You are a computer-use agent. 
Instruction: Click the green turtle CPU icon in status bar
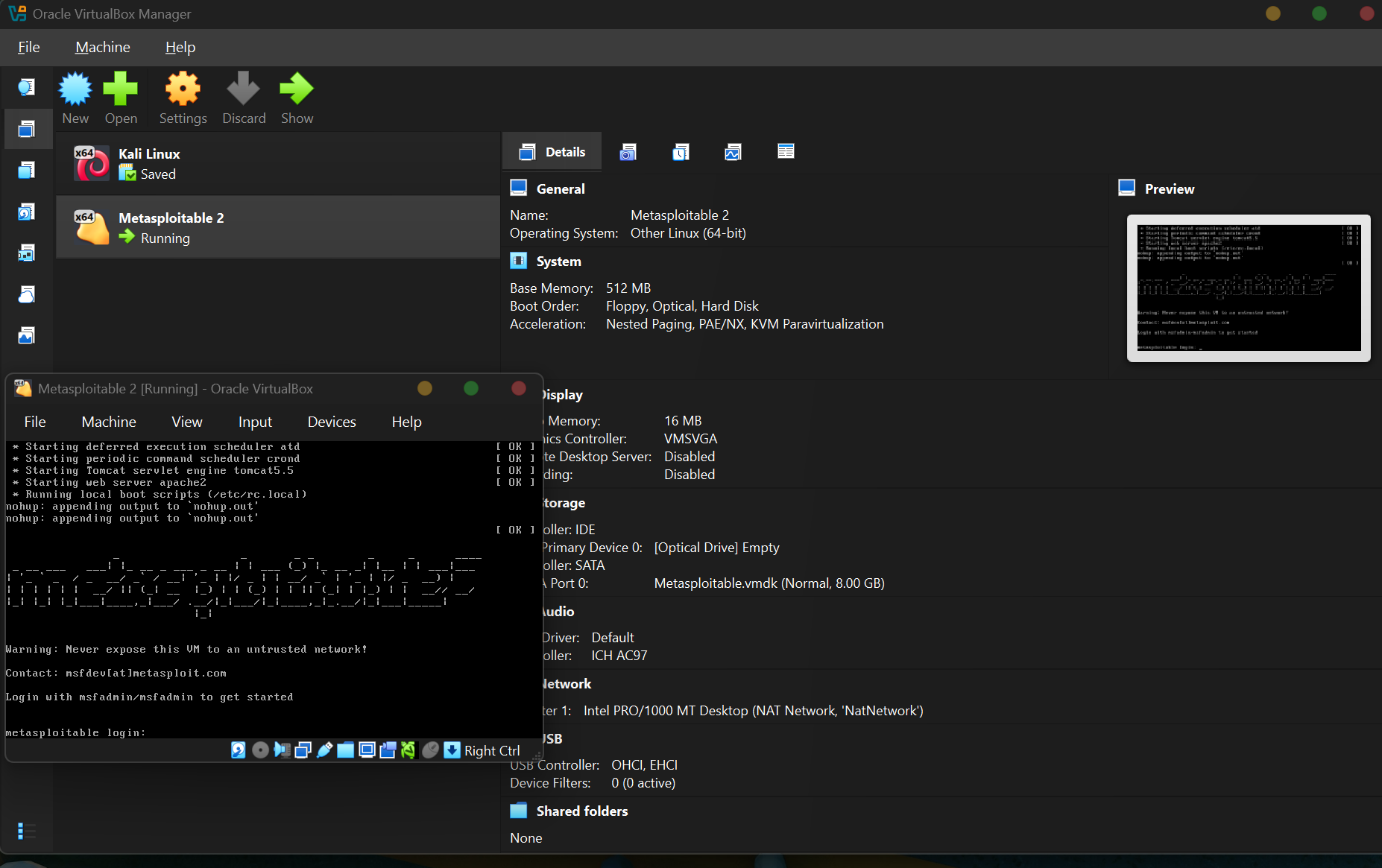(408, 750)
